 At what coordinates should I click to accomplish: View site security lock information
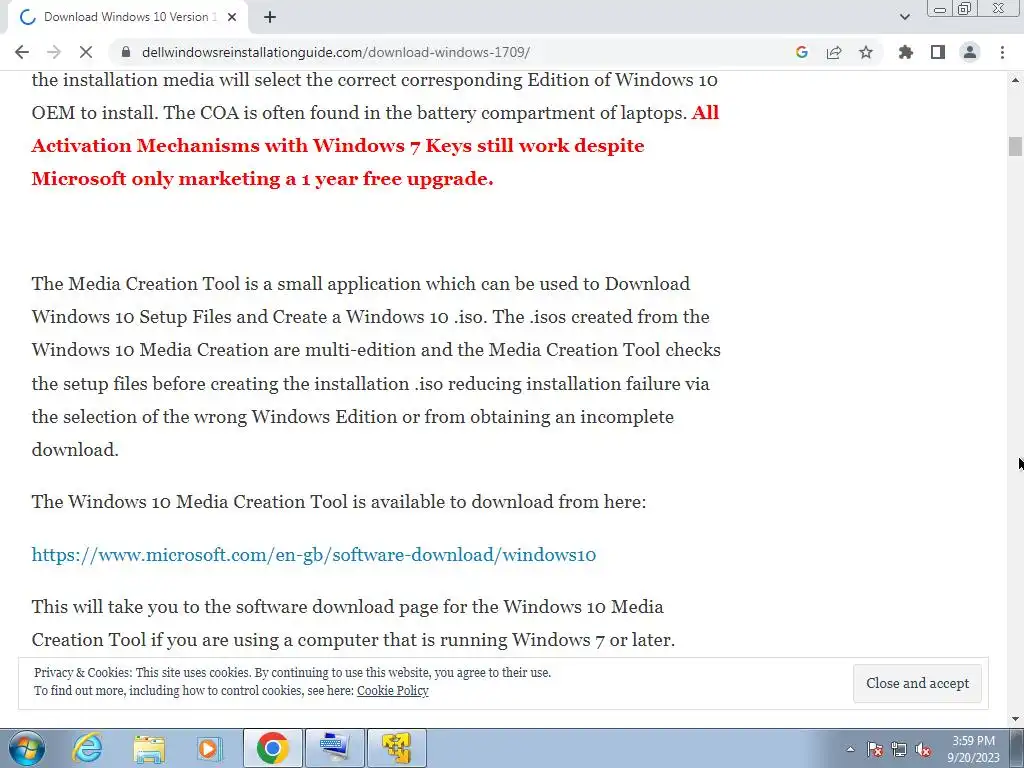click(126, 52)
